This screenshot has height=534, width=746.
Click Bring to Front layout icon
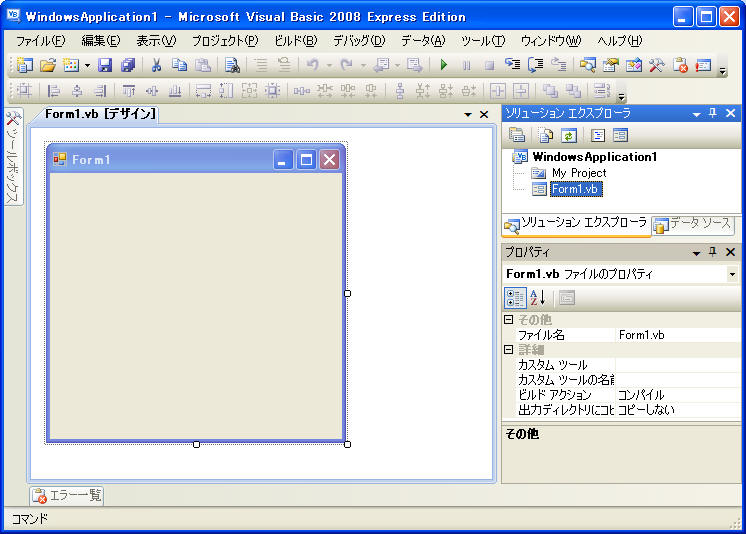point(550,90)
